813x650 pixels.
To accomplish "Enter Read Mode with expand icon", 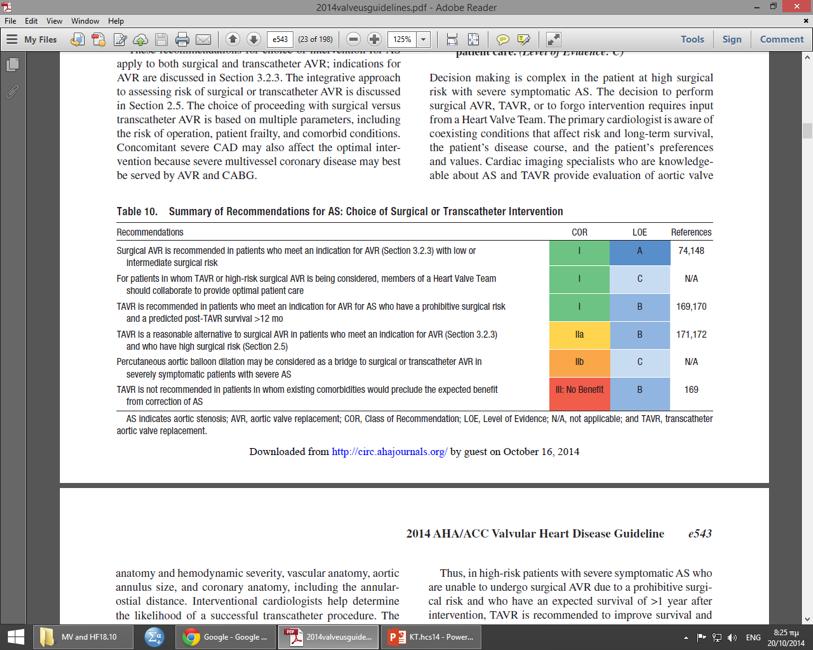I will tap(553, 39).
